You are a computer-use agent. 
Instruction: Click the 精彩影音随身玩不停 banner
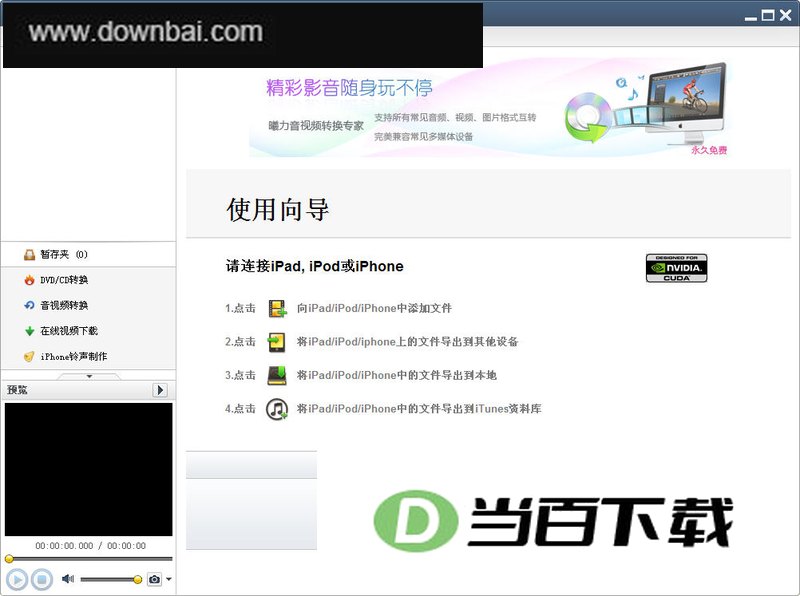pos(490,108)
